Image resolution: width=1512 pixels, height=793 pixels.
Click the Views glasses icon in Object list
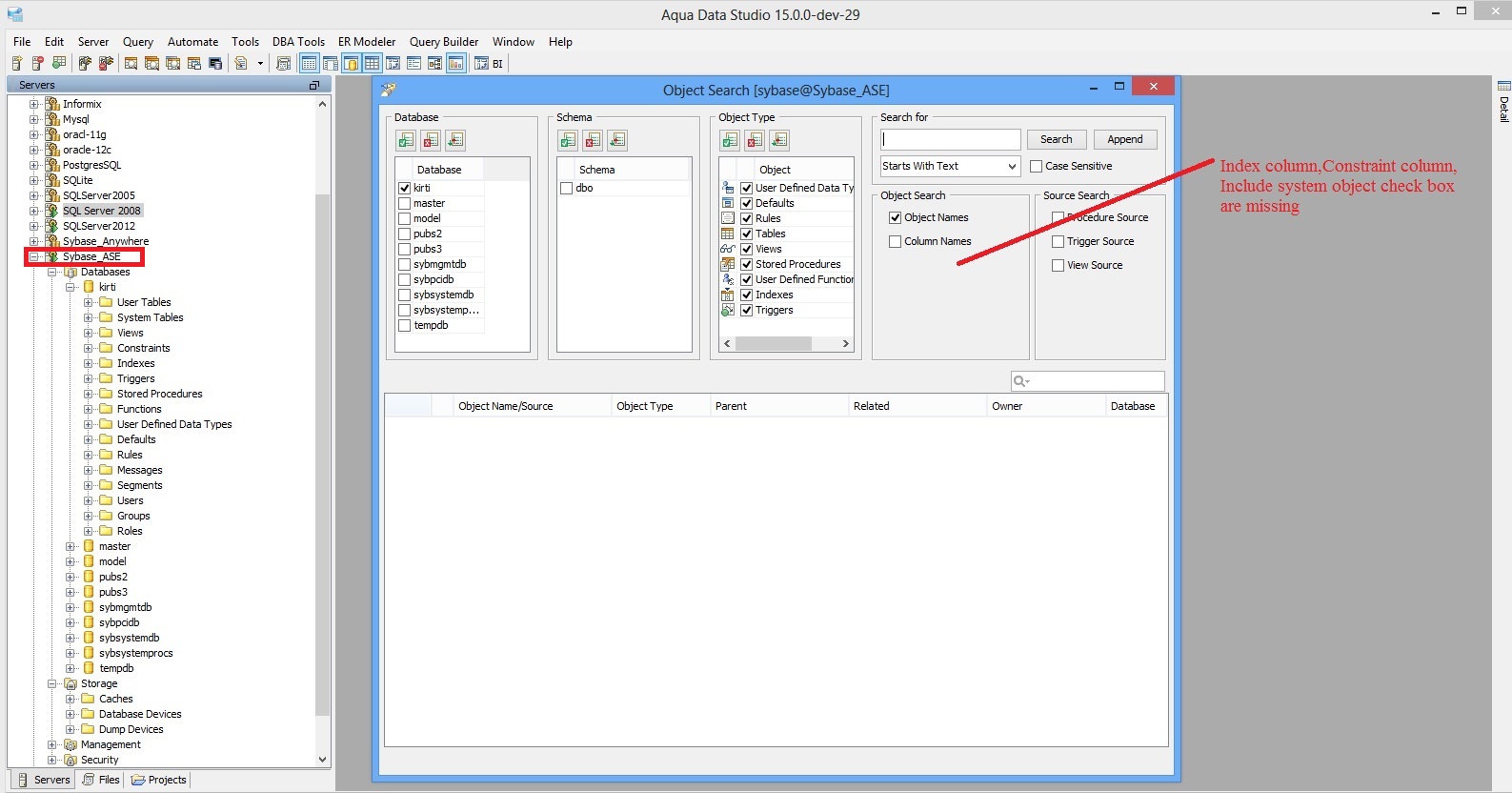728,249
